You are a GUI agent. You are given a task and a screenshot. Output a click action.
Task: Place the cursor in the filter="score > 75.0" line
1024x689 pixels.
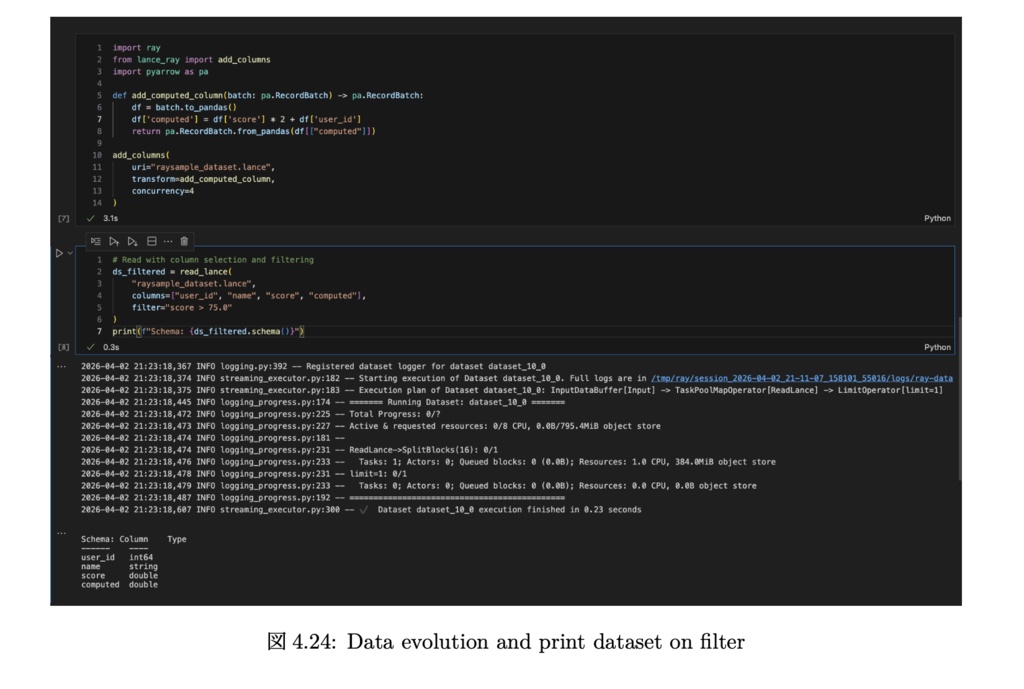(x=180, y=306)
